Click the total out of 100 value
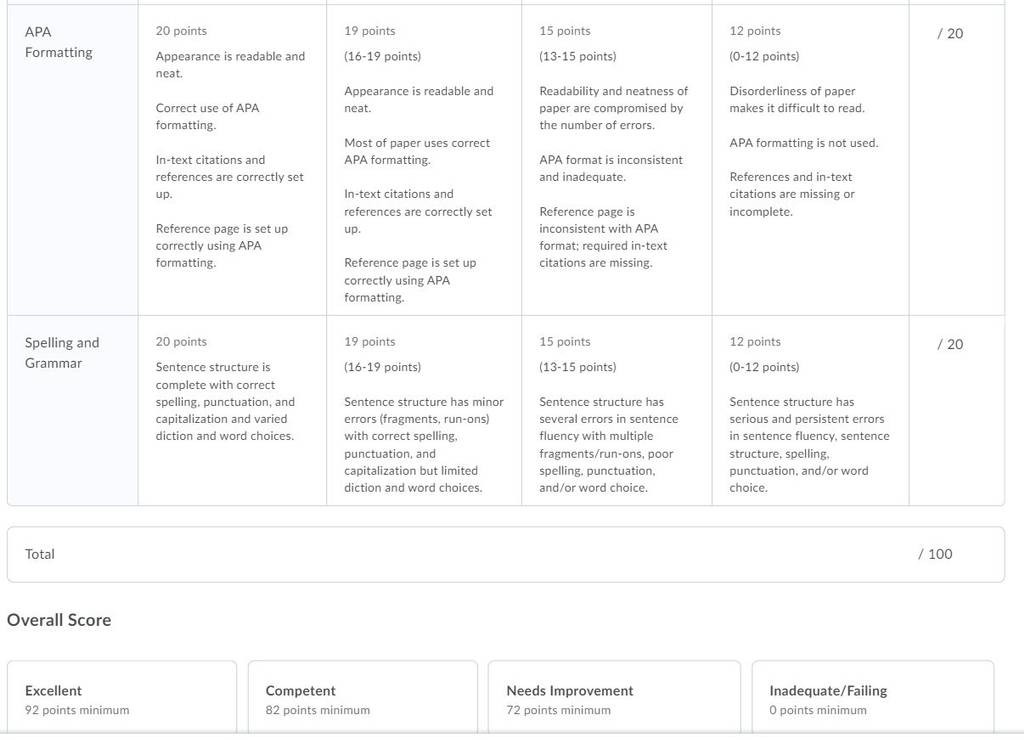This screenshot has height=740, width=1024. [935, 554]
